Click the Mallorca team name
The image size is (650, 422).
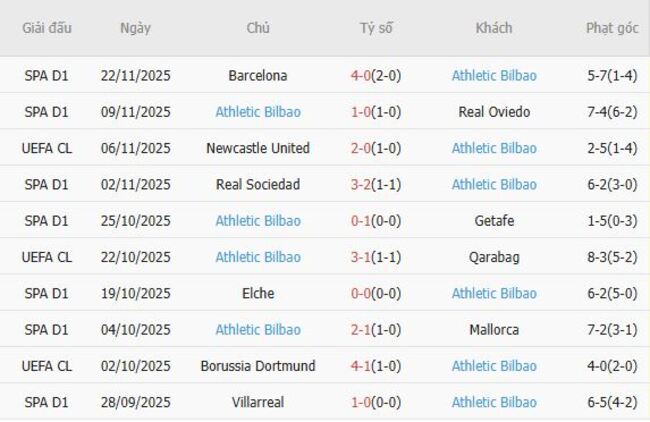(494, 330)
